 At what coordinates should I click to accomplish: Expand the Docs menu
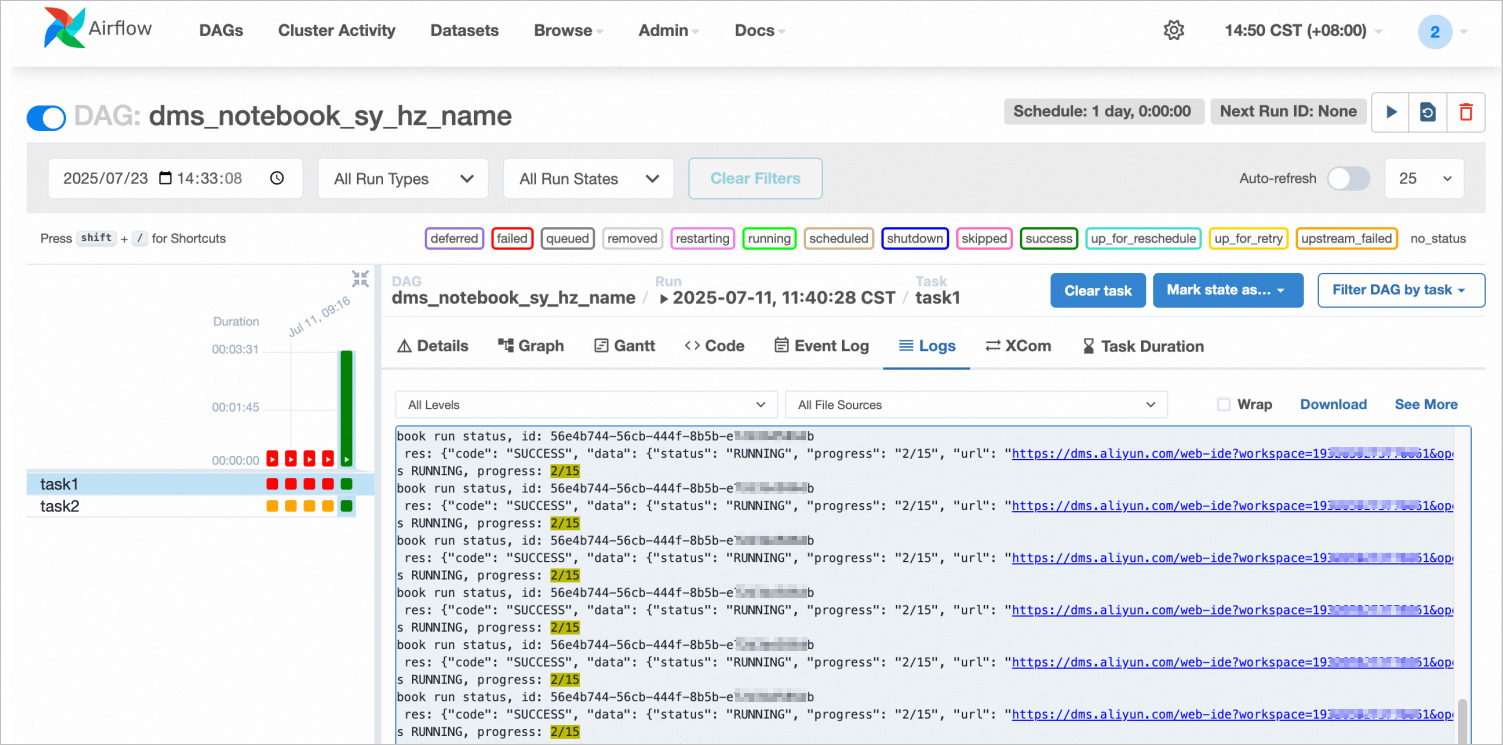(760, 30)
